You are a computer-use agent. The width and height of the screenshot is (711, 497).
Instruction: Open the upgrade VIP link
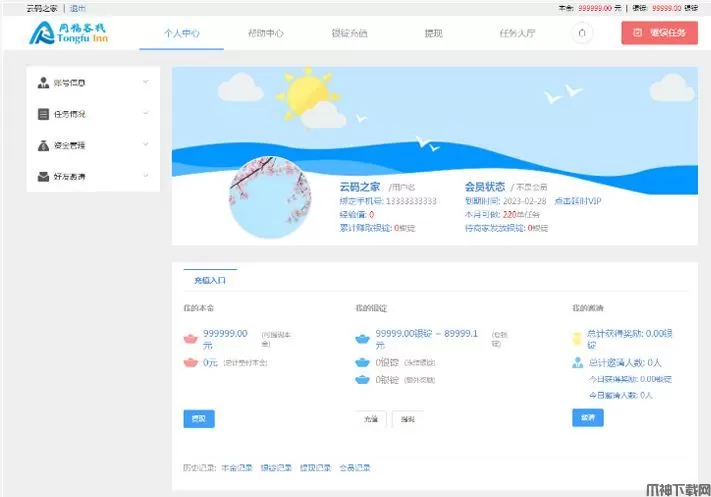(577, 200)
